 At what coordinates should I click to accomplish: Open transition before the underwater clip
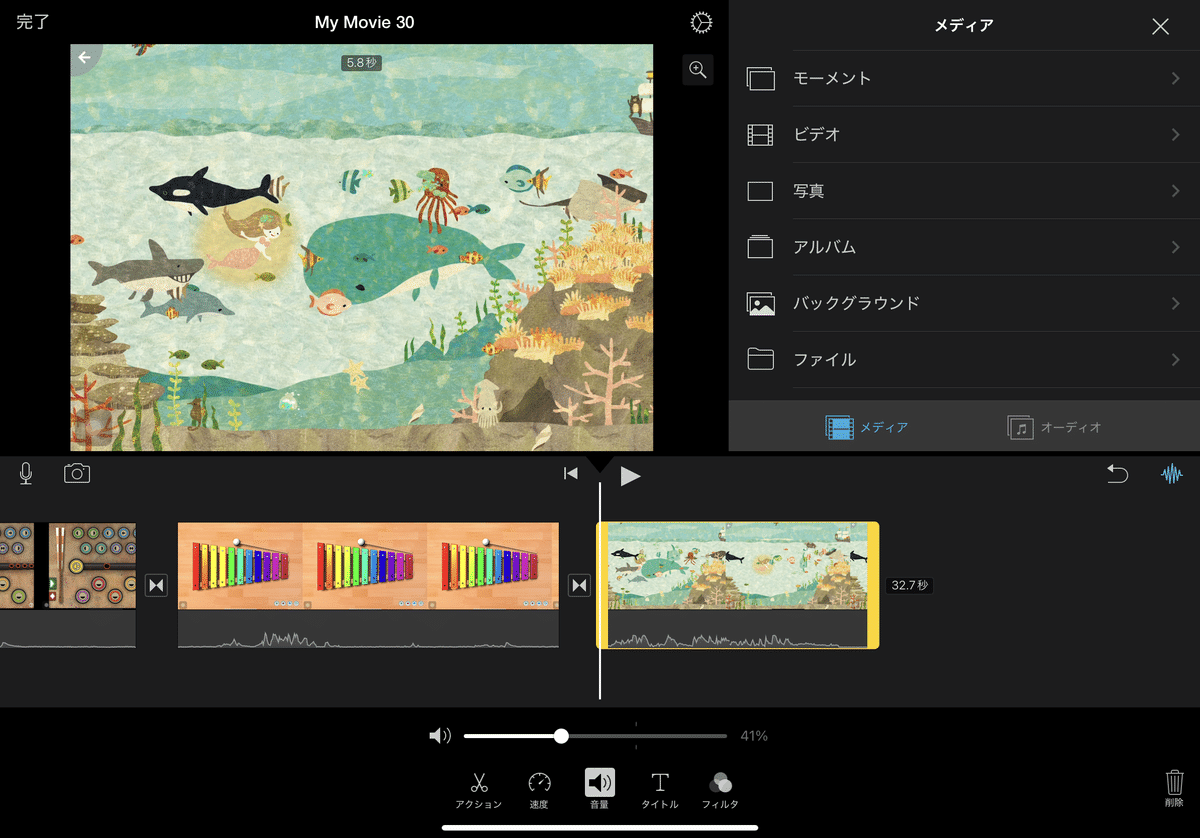pyautogui.click(x=580, y=585)
